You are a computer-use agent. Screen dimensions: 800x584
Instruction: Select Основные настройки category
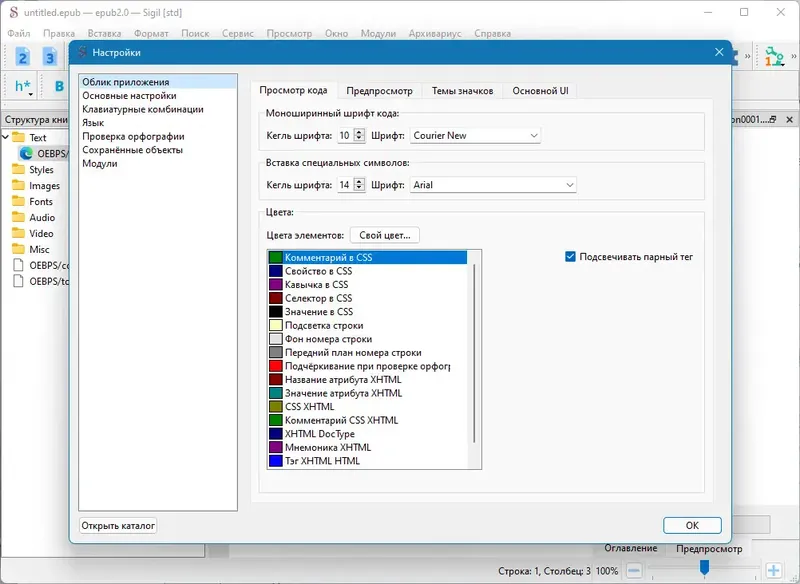(x=158, y=95)
